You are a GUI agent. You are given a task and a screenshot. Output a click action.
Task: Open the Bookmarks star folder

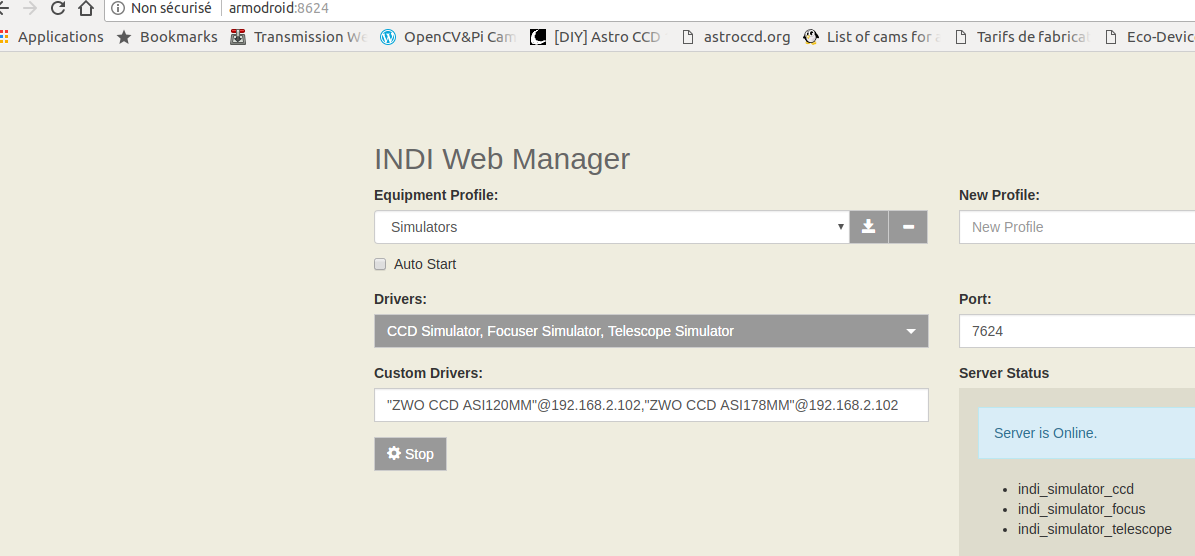coord(167,37)
